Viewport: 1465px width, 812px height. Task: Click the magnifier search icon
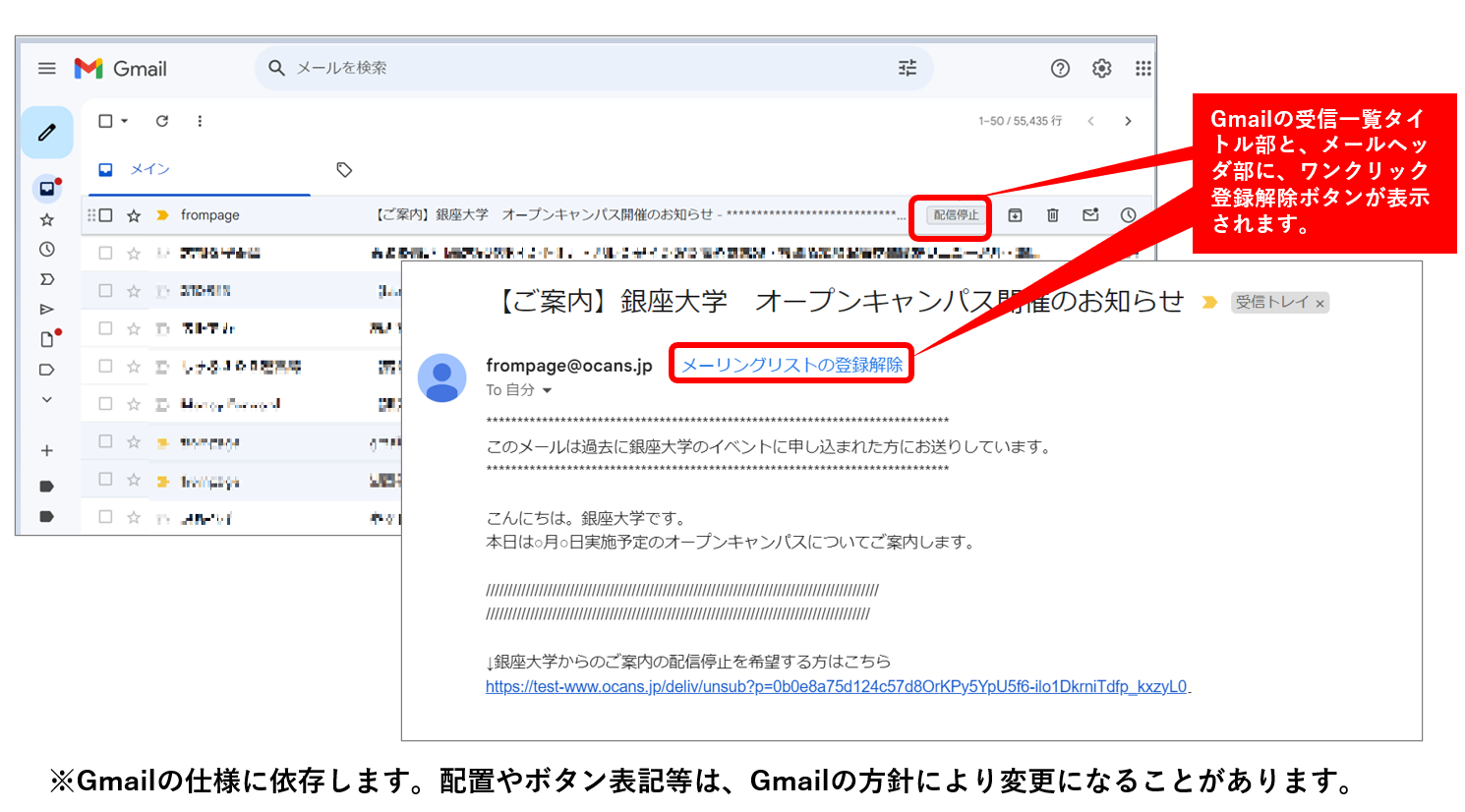click(277, 68)
